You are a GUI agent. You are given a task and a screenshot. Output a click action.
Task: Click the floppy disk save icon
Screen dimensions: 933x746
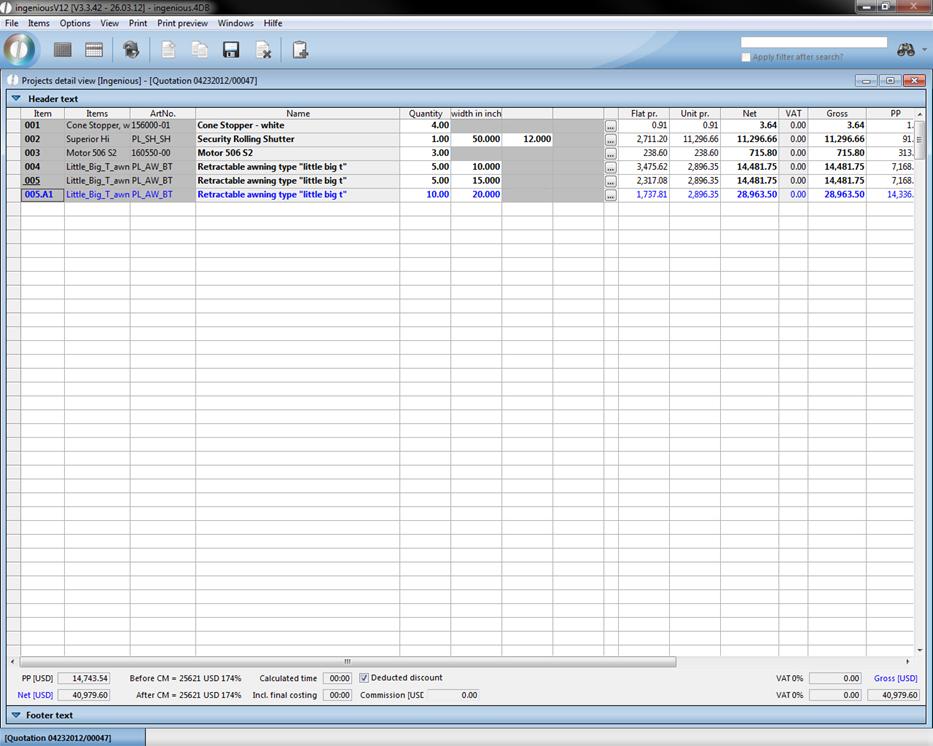point(231,50)
